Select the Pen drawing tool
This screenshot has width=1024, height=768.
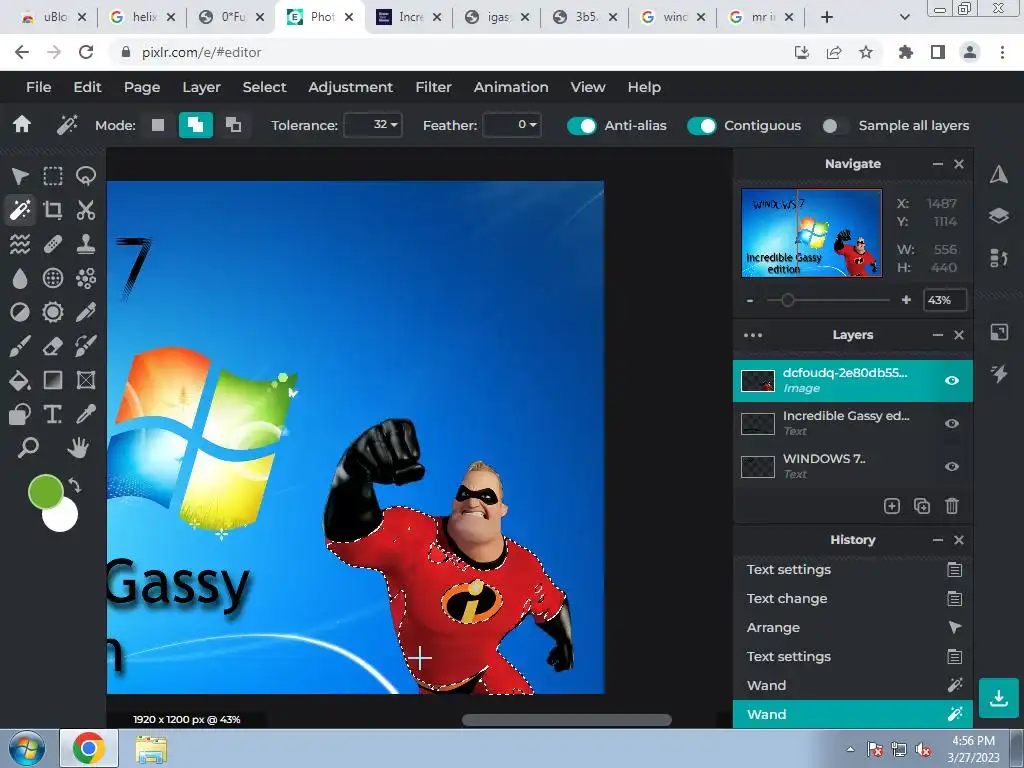[x=86, y=312]
